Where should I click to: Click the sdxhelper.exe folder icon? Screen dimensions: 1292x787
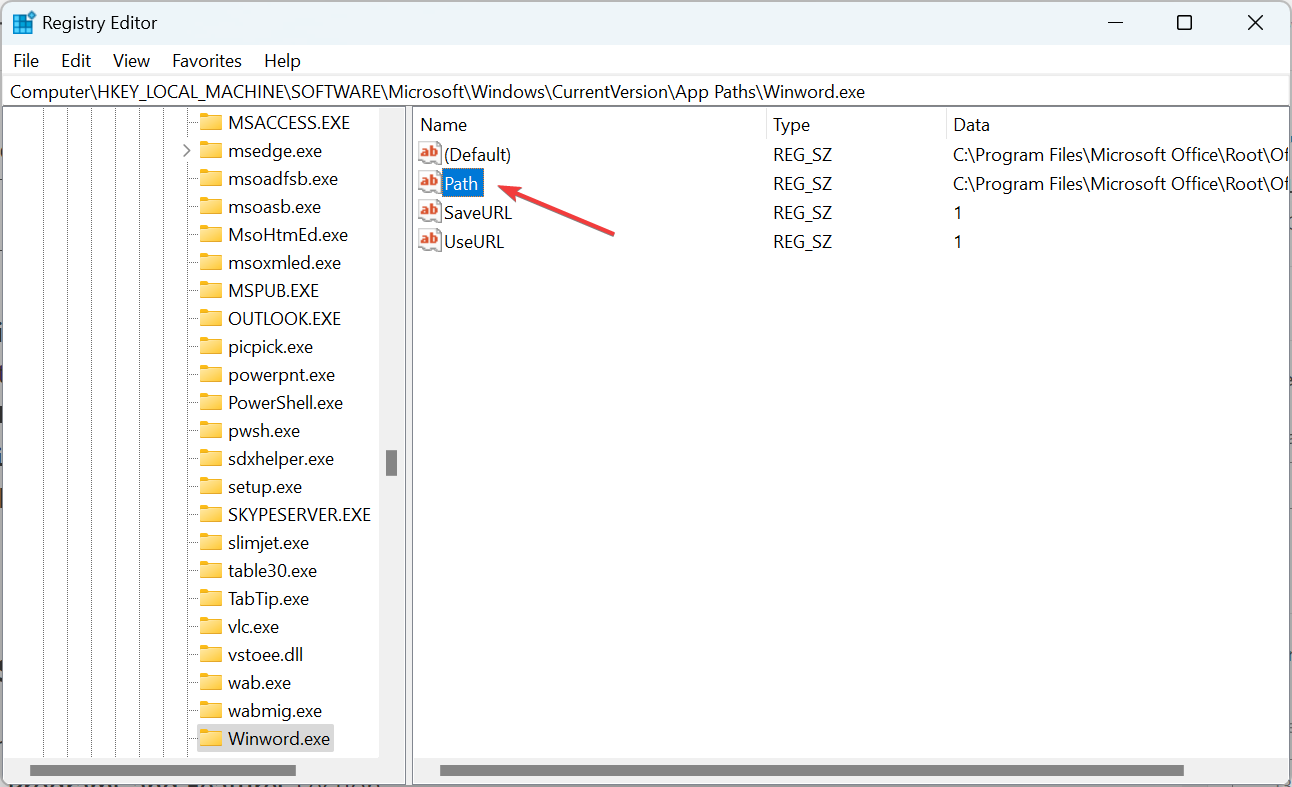coord(210,459)
